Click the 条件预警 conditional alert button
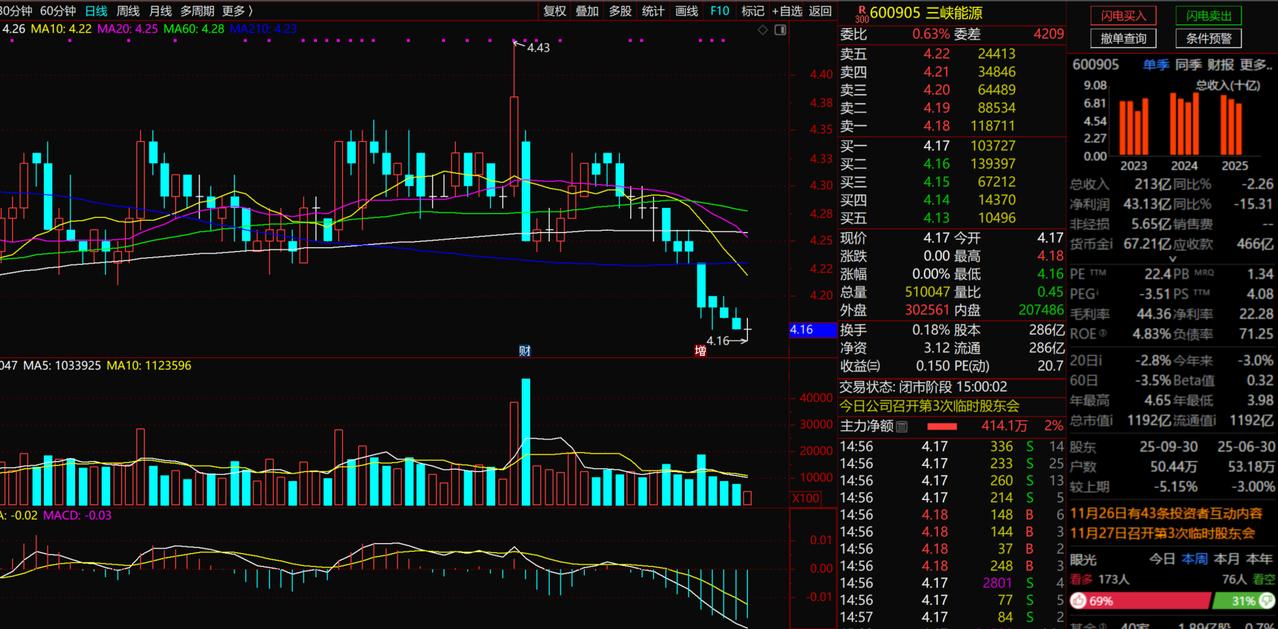The width and height of the screenshot is (1278, 629). tap(1209, 38)
